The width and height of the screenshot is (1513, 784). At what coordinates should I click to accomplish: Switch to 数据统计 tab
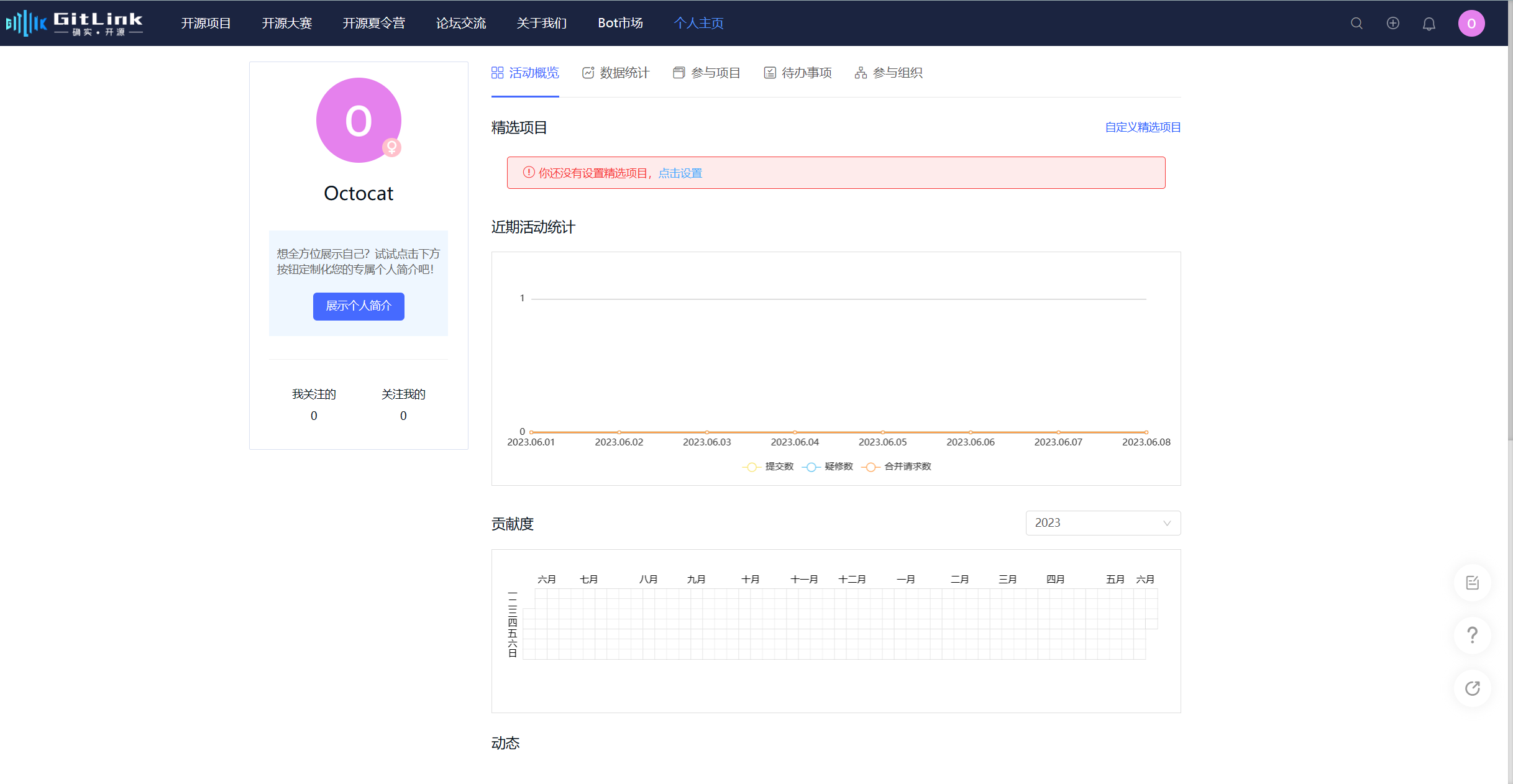[616, 73]
